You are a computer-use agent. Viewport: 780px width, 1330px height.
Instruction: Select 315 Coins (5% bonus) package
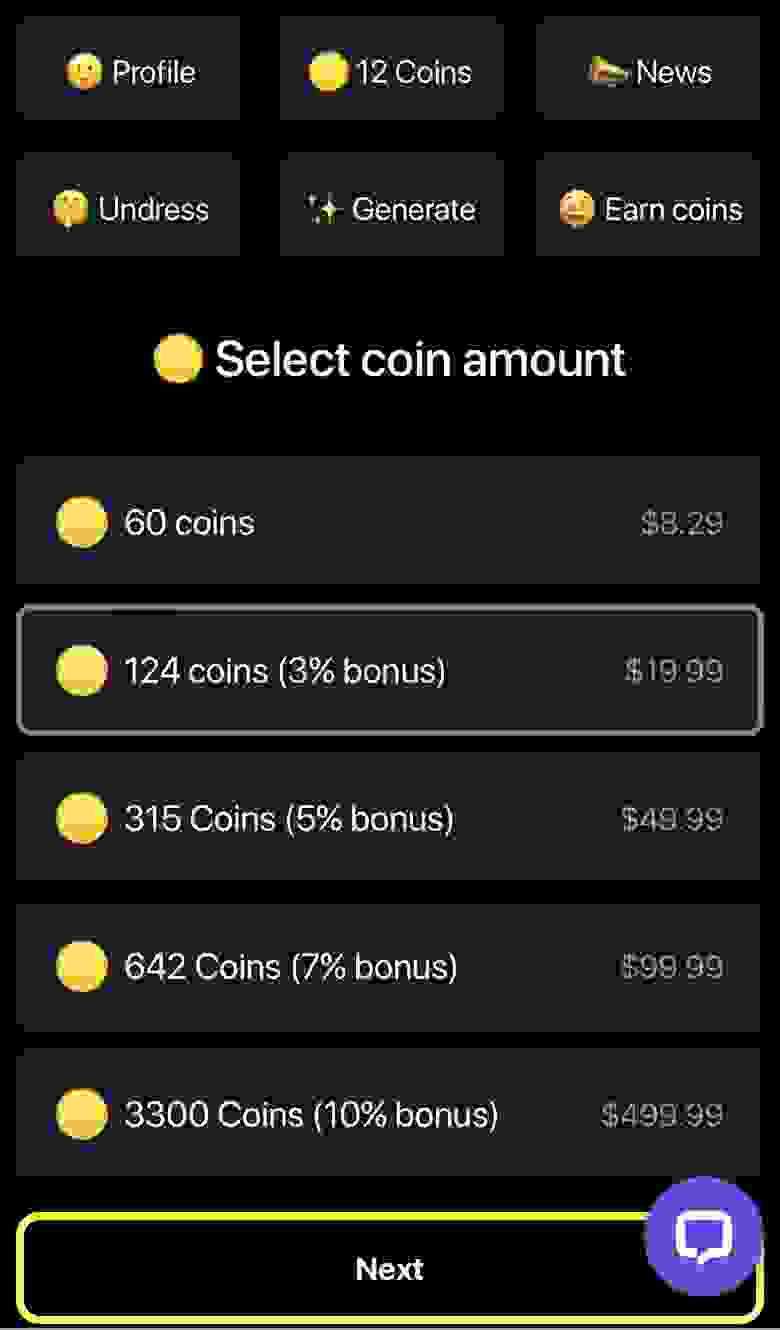[388, 818]
